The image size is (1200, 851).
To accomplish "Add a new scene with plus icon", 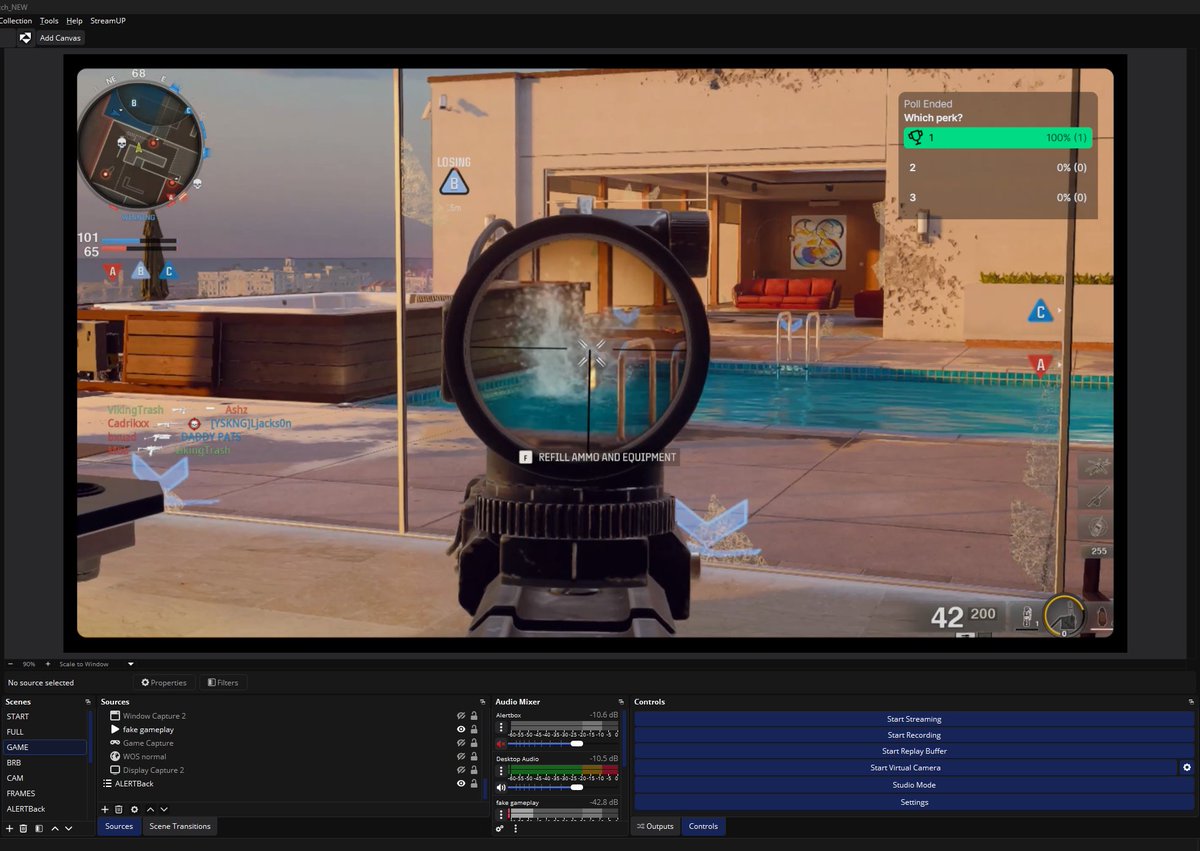I will pos(10,828).
